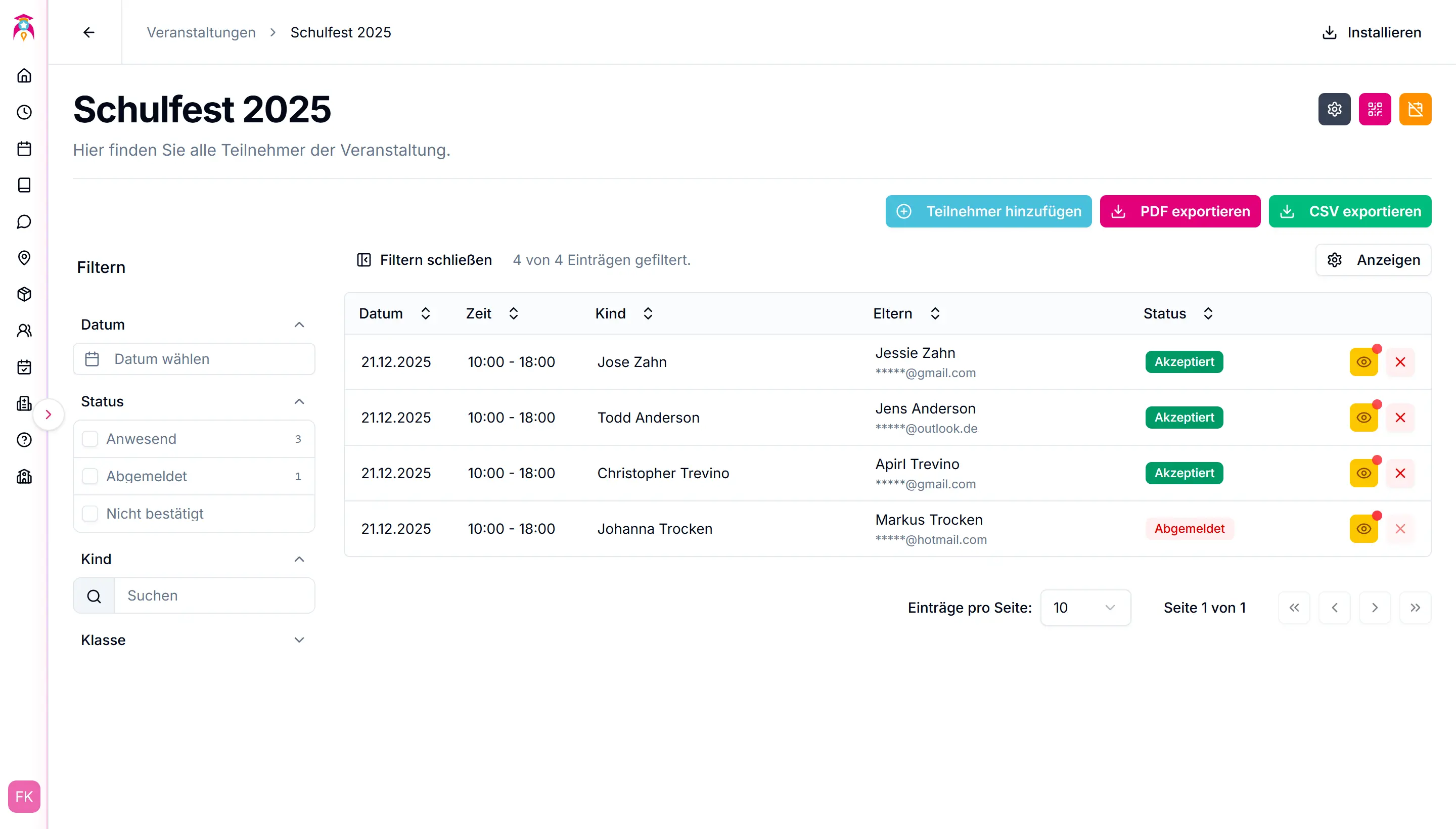Open the help question-mark sidebar icon
The image size is (1456, 829).
point(24,440)
